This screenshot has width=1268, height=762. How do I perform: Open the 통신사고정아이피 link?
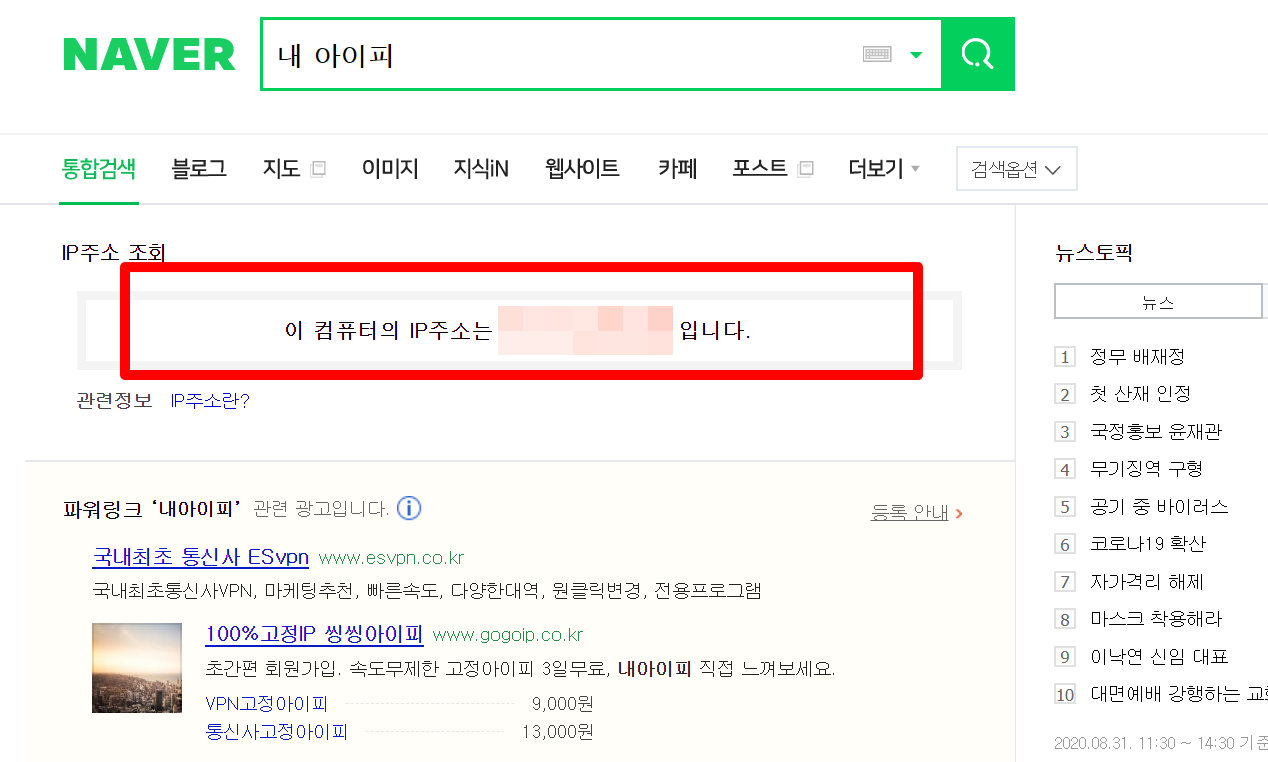tap(277, 732)
